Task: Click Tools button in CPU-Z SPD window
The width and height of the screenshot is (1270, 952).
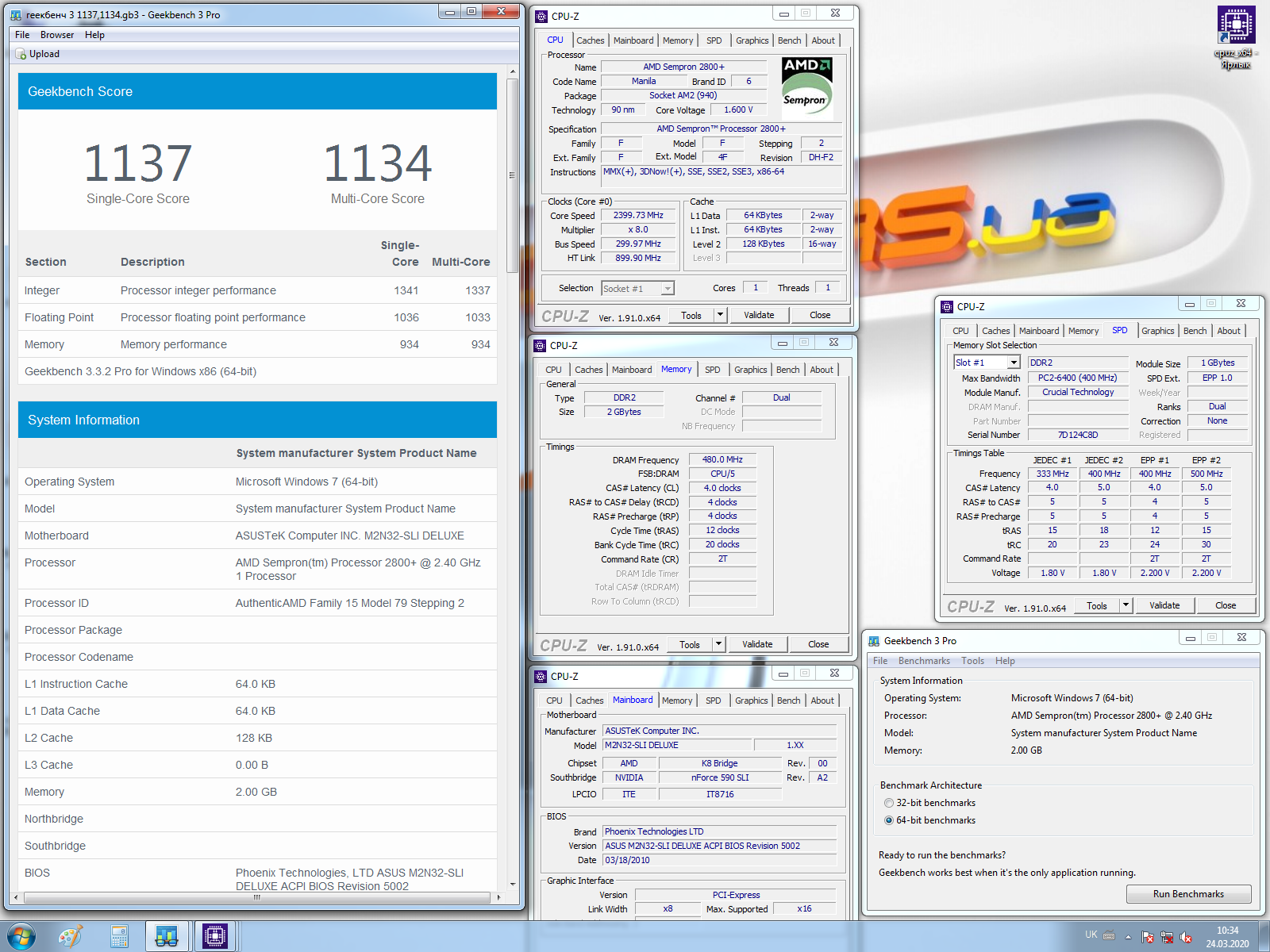Action: 1097,605
